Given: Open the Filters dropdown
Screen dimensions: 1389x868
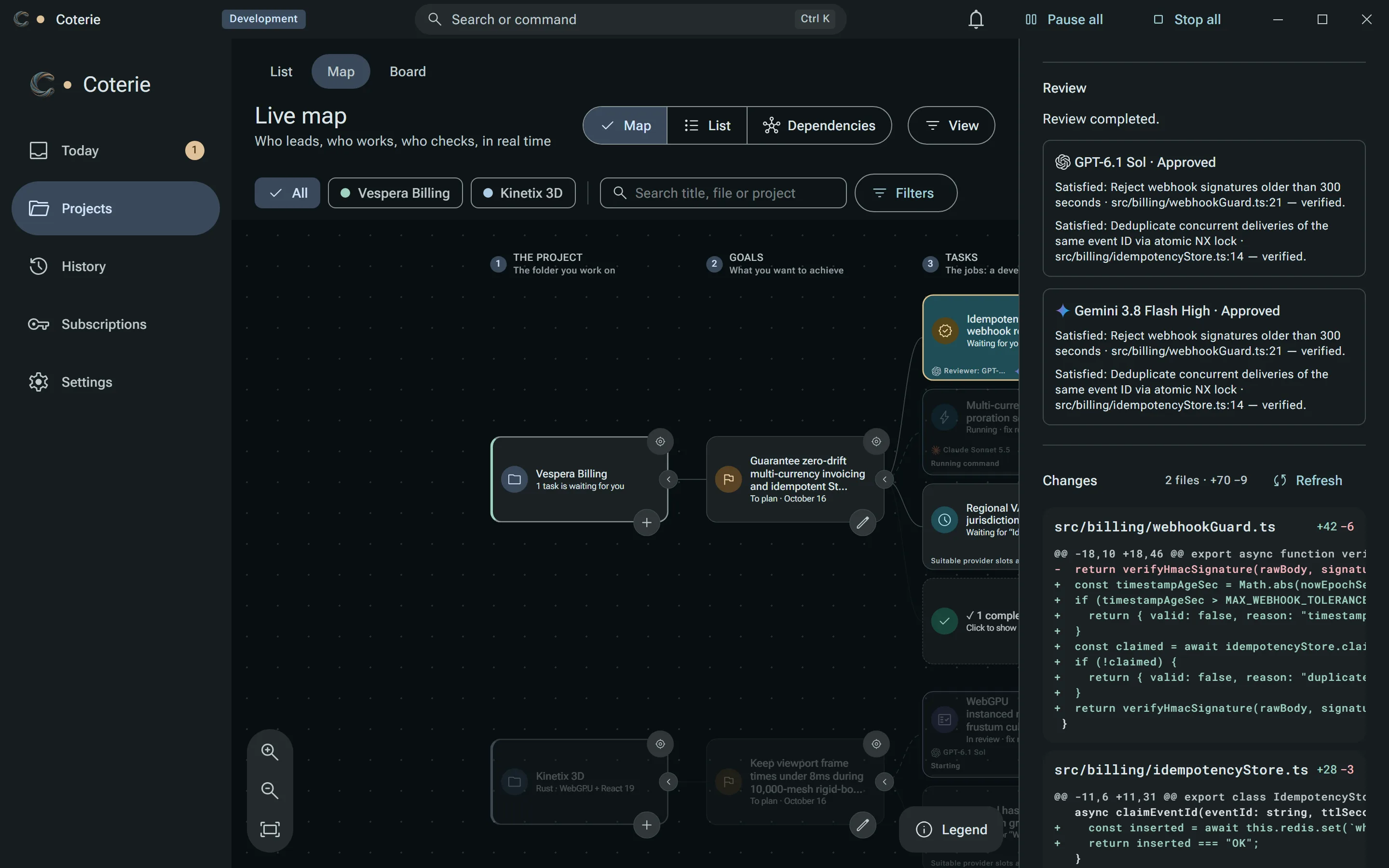Looking at the screenshot, I should [906, 193].
